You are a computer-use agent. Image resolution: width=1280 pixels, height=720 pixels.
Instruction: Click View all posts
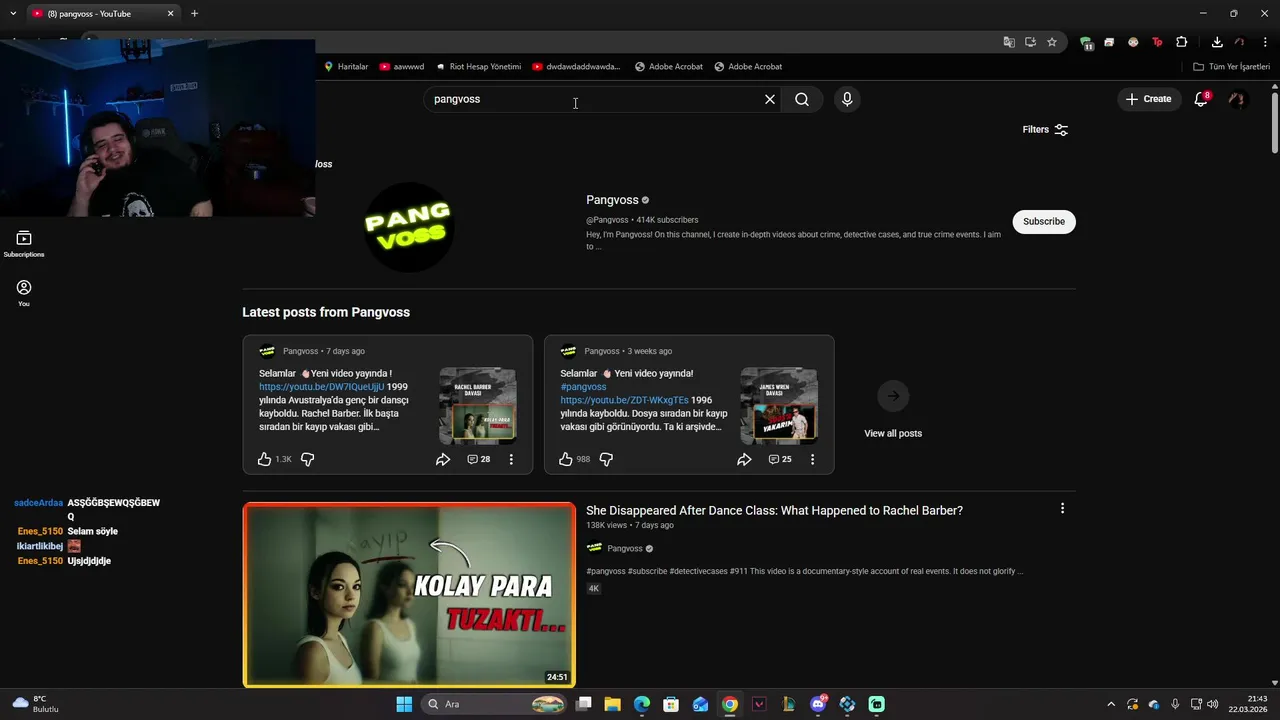(x=893, y=433)
